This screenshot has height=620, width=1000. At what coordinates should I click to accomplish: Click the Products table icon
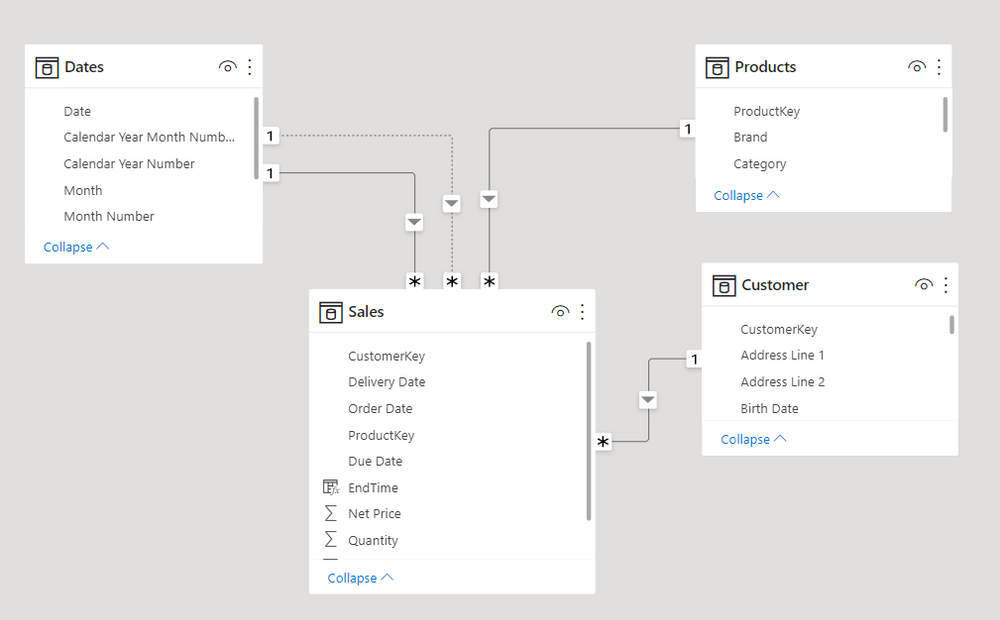click(x=717, y=67)
